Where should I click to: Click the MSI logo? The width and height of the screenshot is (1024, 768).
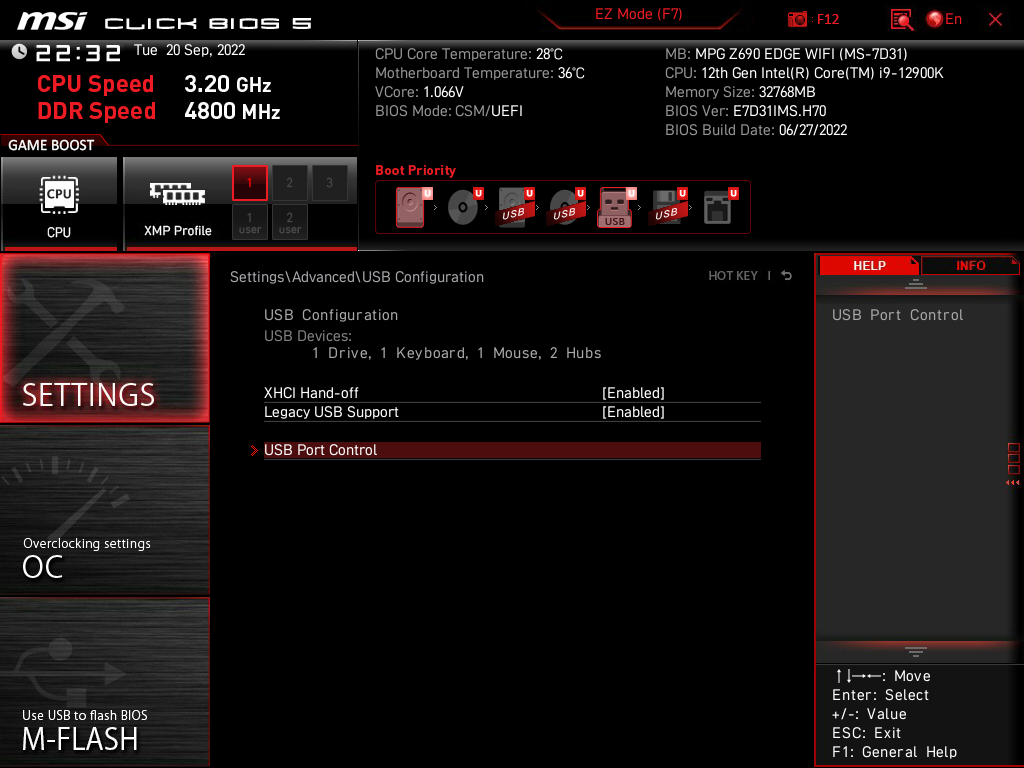pyautogui.click(x=52, y=21)
